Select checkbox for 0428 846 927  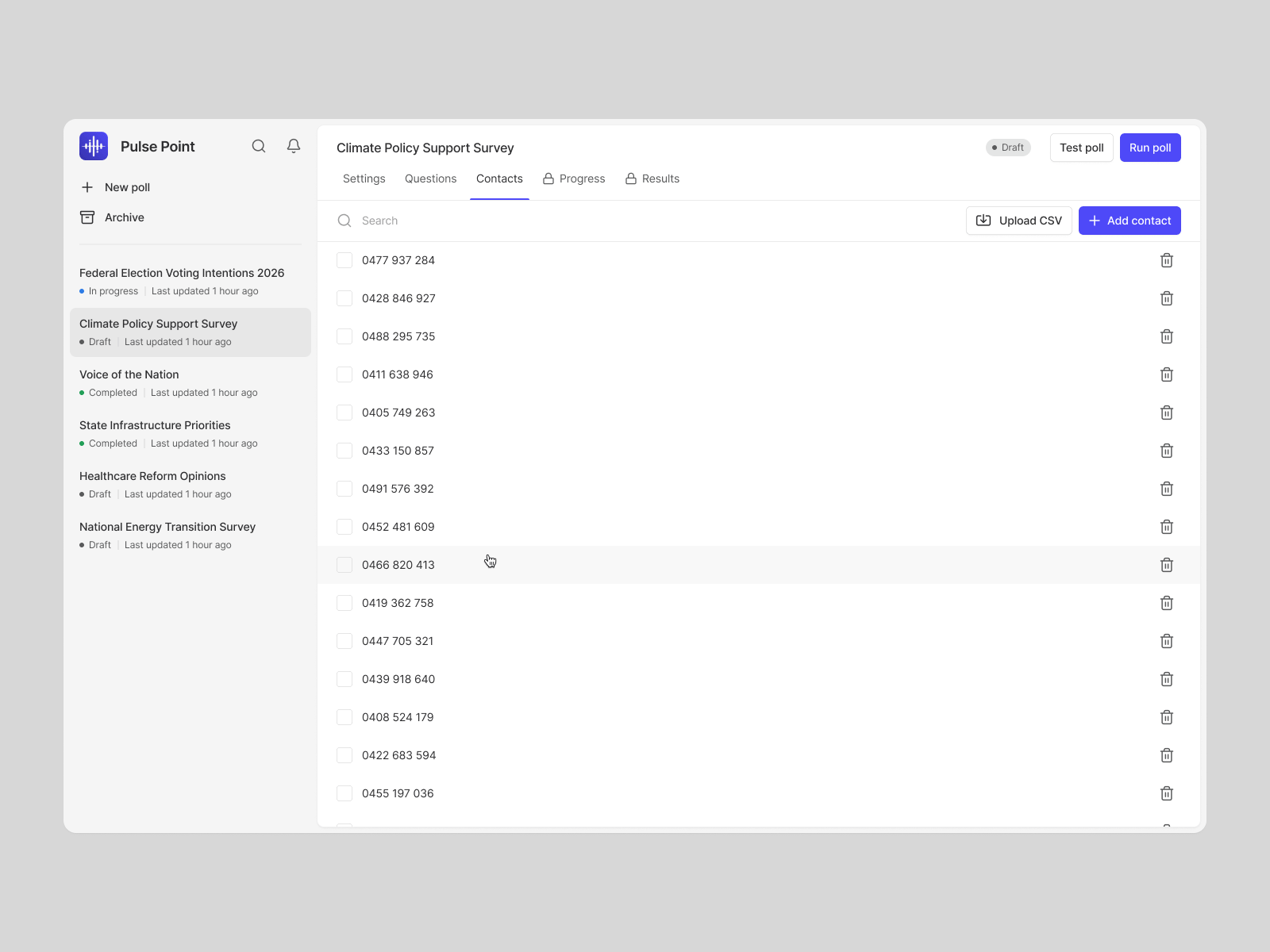(x=344, y=298)
